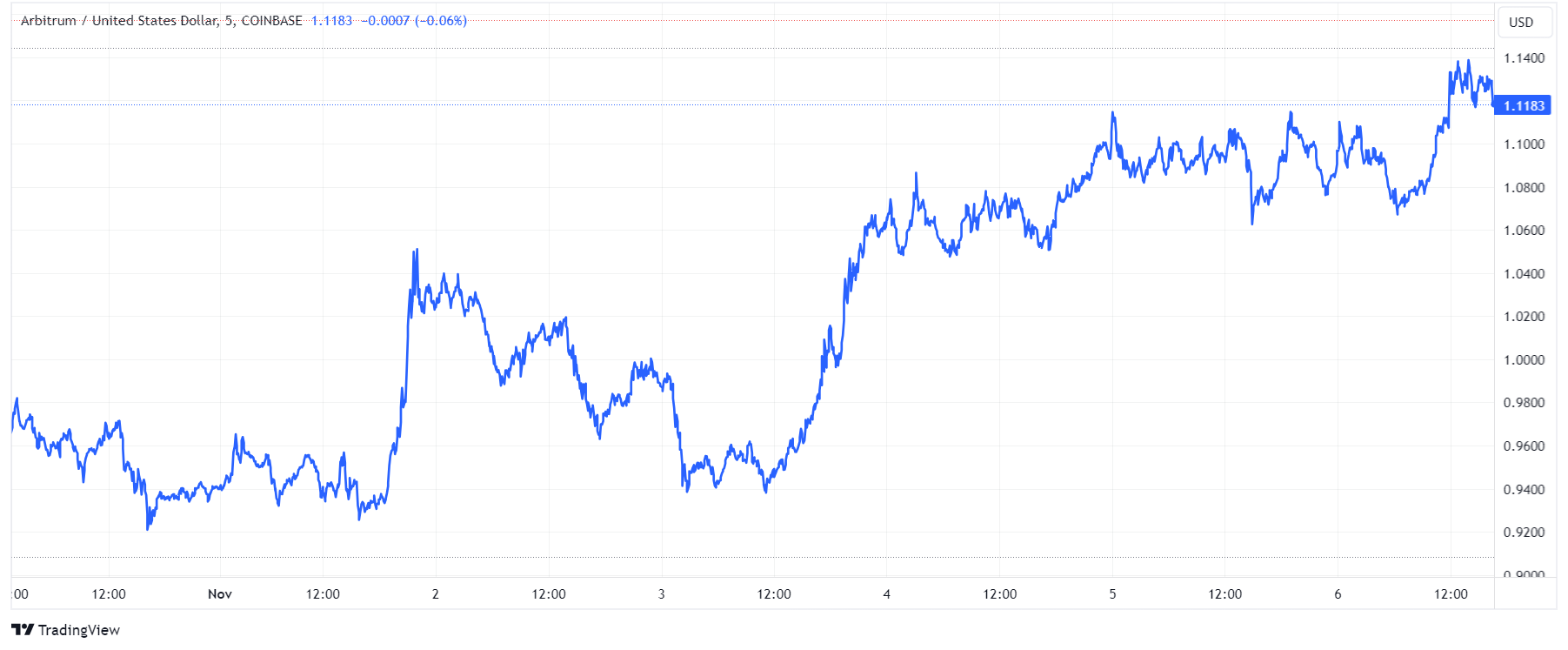Click day 4 on the time axis
The height and width of the screenshot is (650, 1568).
tap(886, 594)
